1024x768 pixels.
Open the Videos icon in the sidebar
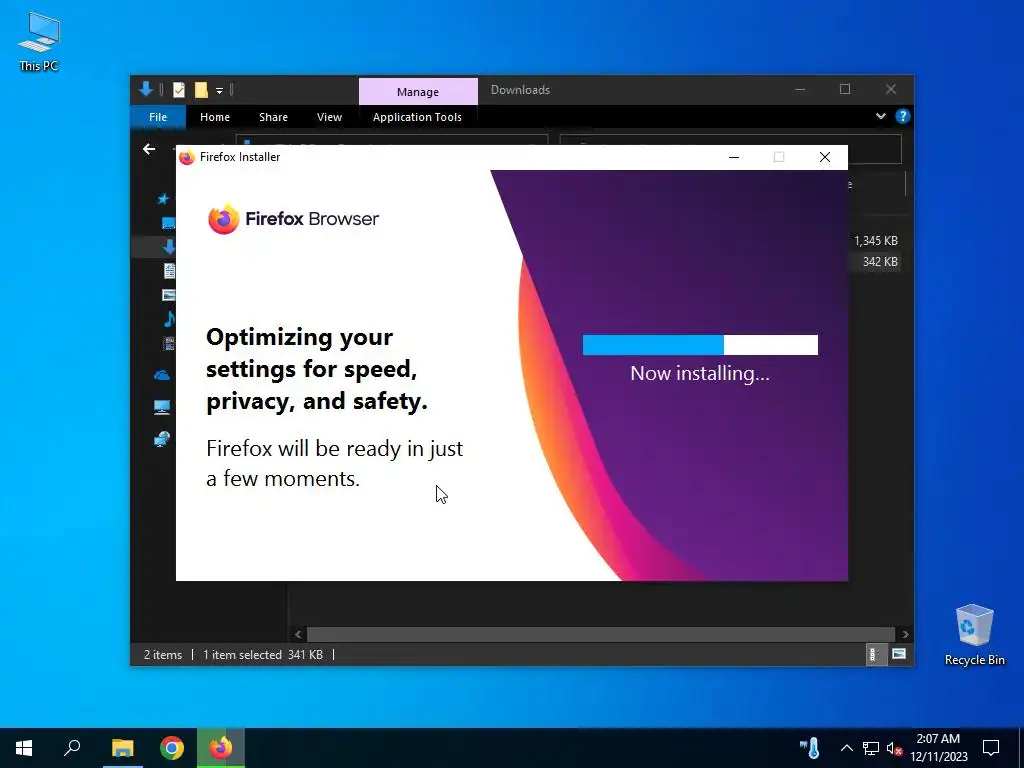[x=168, y=343]
